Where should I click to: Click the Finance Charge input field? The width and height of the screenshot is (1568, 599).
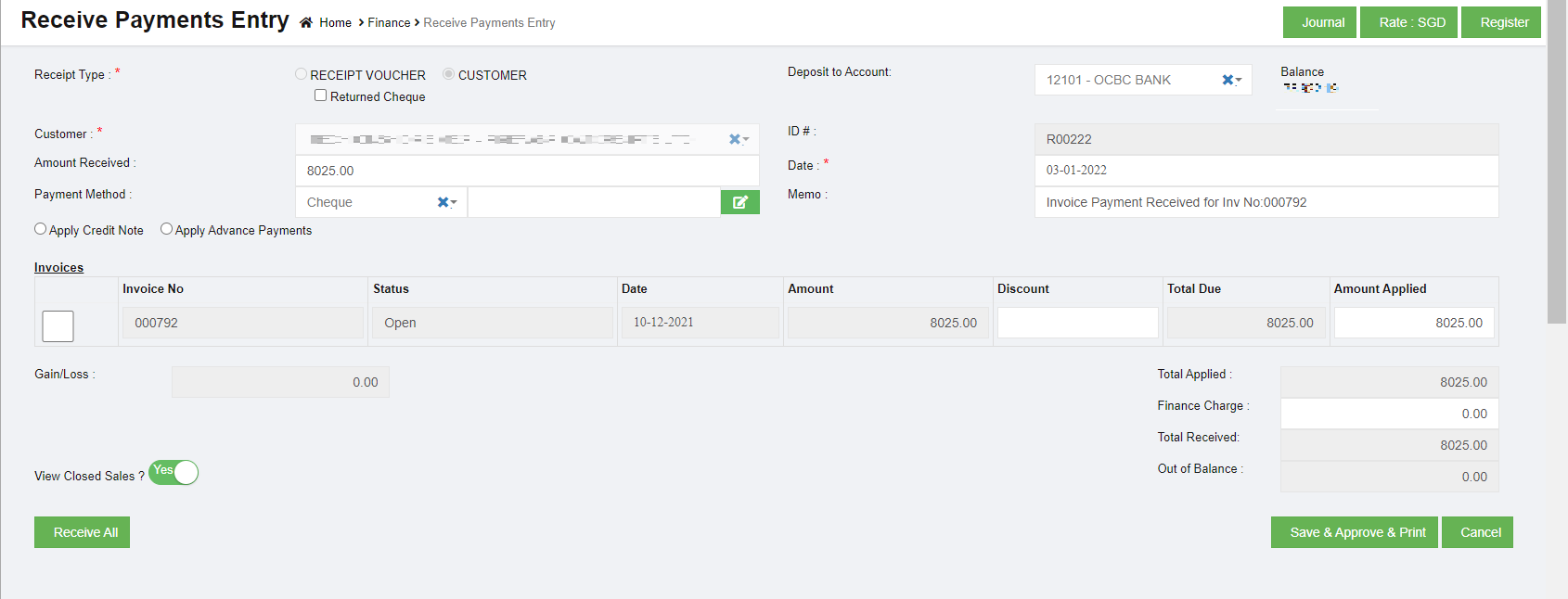tap(1389, 414)
